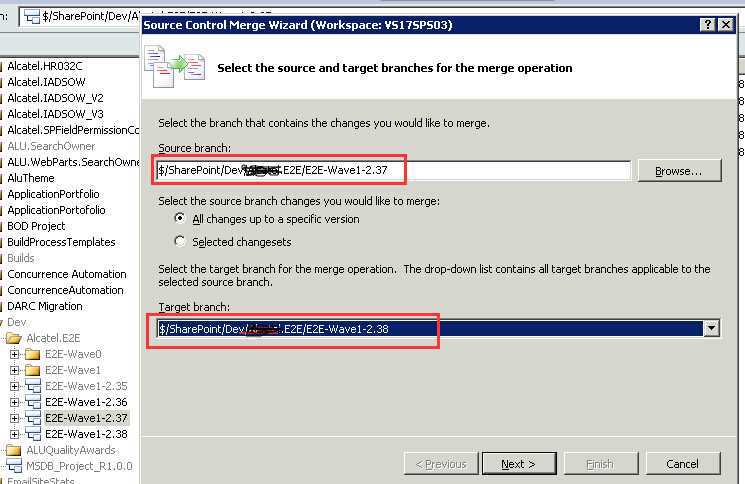Select the Alcatel.IADSOW item
The height and width of the screenshot is (484, 745).
tap(46, 82)
